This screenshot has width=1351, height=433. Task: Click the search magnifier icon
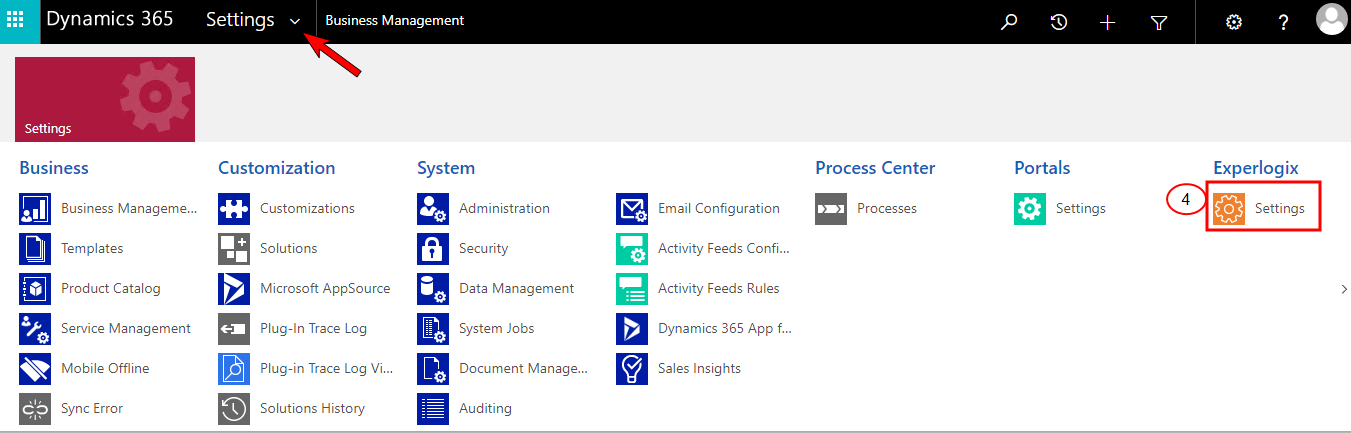click(1009, 22)
